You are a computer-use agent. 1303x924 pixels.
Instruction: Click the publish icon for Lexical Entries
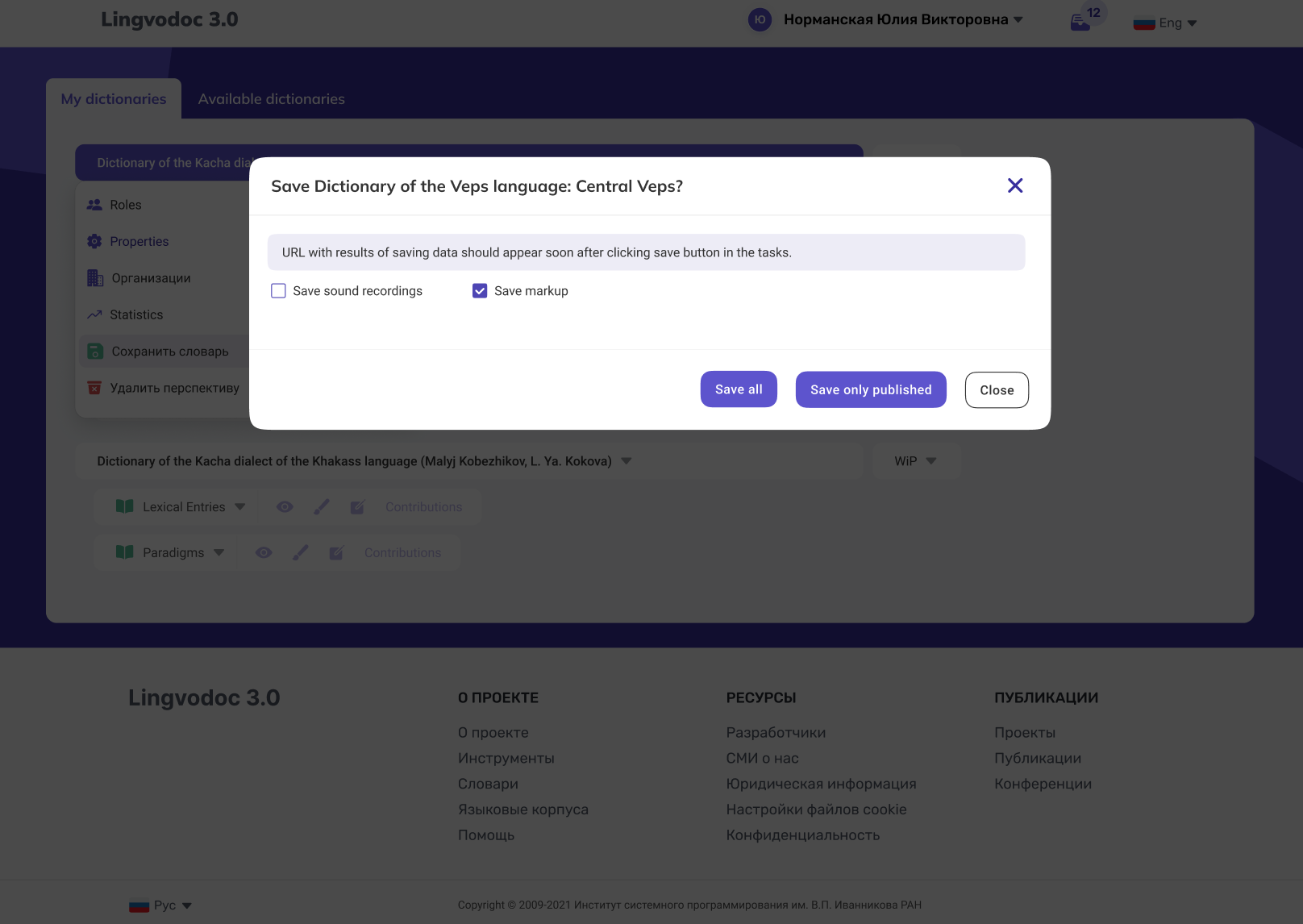click(357, 507)
